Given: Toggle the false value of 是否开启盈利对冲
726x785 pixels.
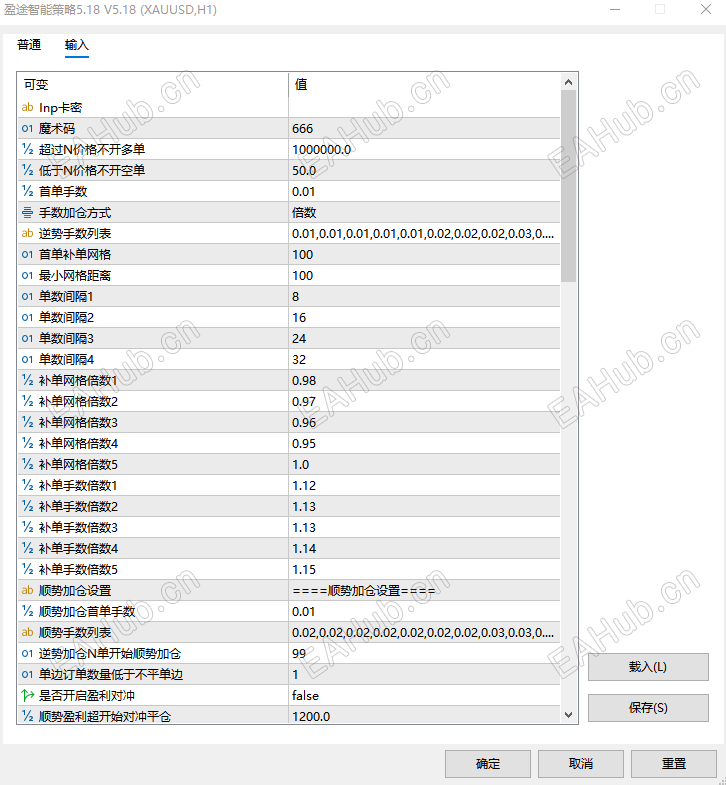Looking at the screenshot, I should [x=425, y=696].
